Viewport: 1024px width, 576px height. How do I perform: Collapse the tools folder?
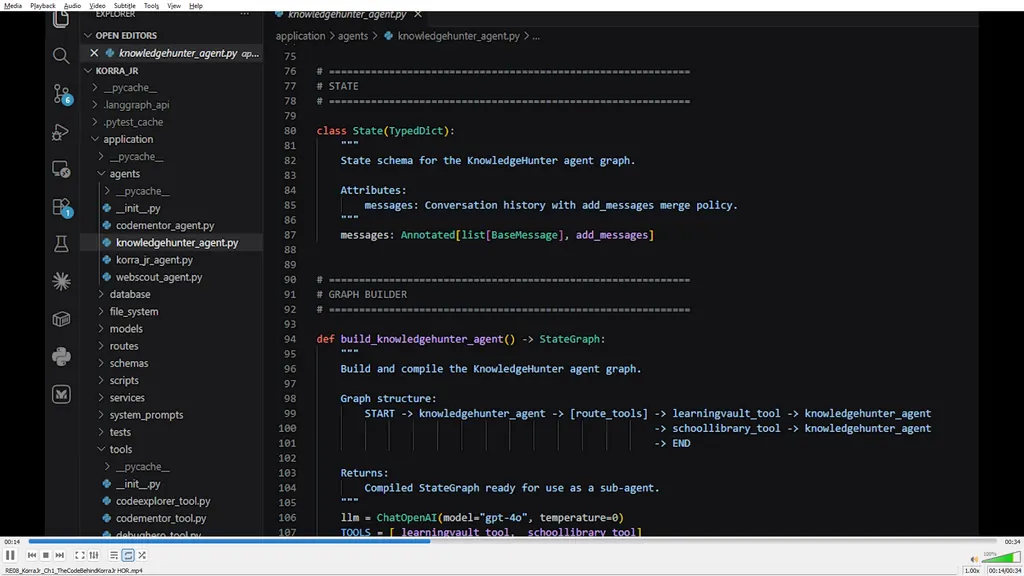tap(121, 449)
